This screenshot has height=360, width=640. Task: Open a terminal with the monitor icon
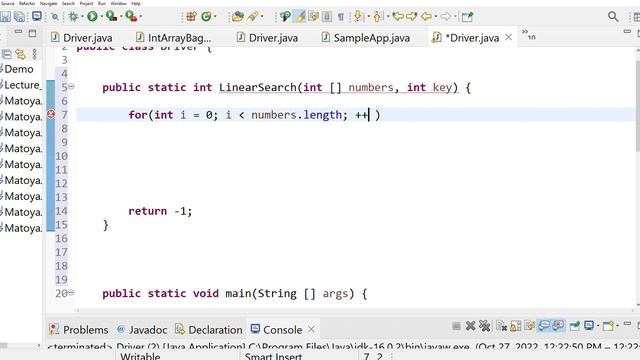[x=37, y=16]
